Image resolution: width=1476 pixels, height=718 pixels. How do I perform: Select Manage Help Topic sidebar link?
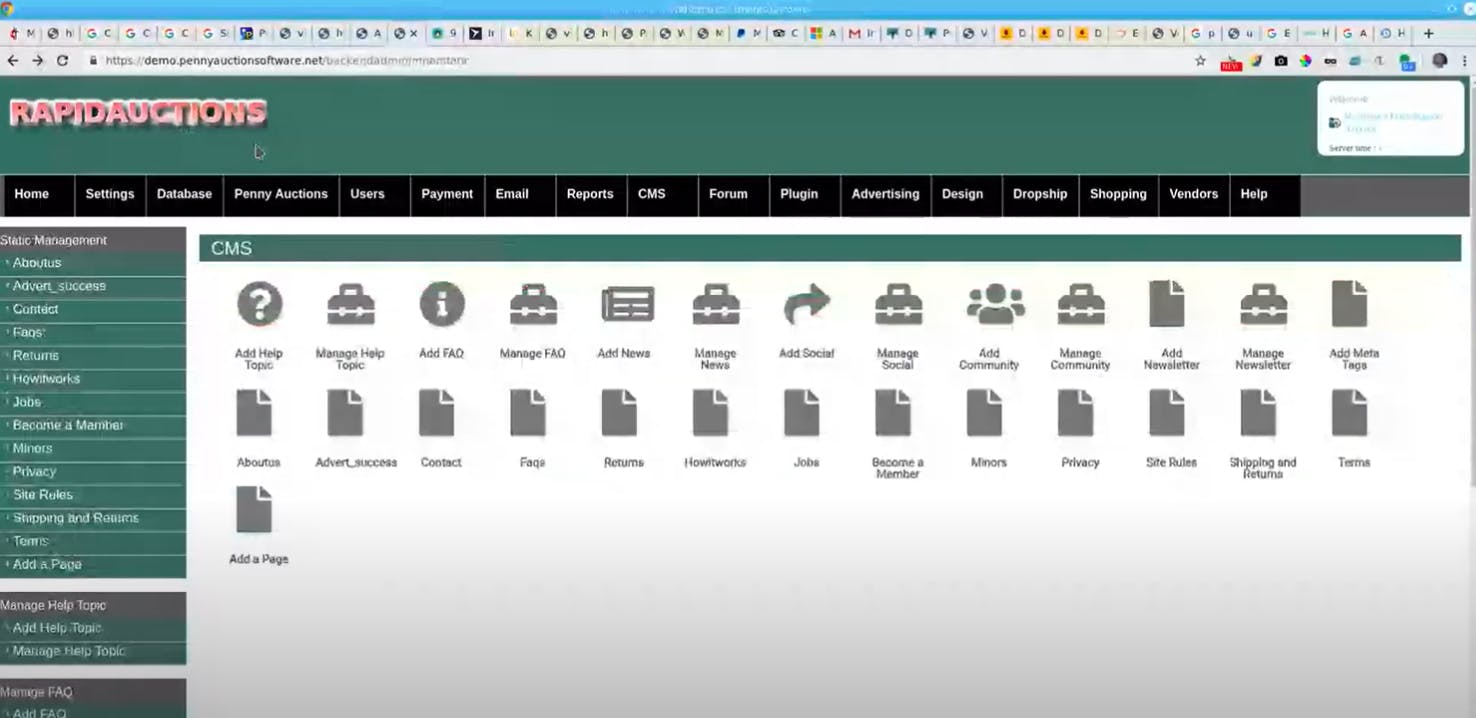[x=69, y=651]
